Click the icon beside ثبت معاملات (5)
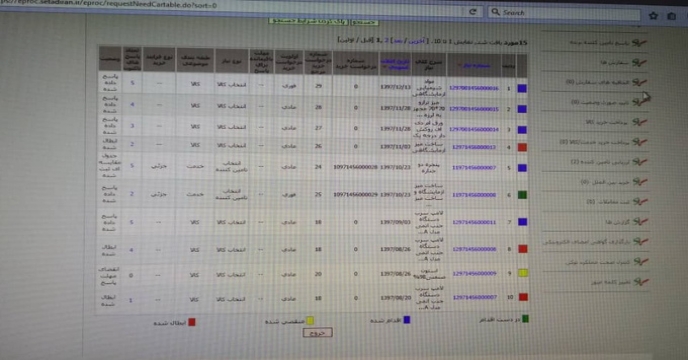The height and width of the screenshot is (360, 688). tap(640, 202)
